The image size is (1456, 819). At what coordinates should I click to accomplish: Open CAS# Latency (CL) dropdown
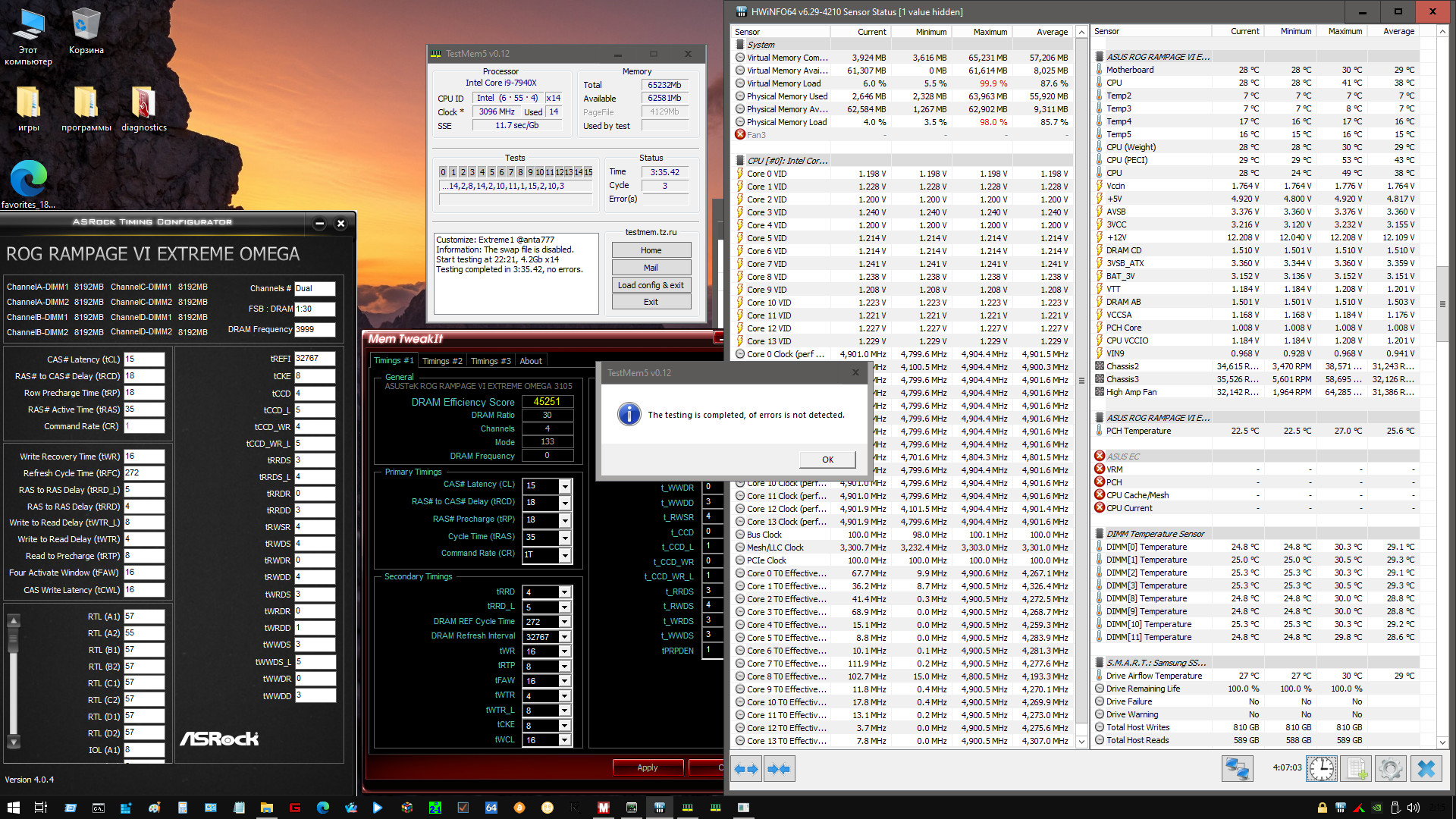point(565,485)
